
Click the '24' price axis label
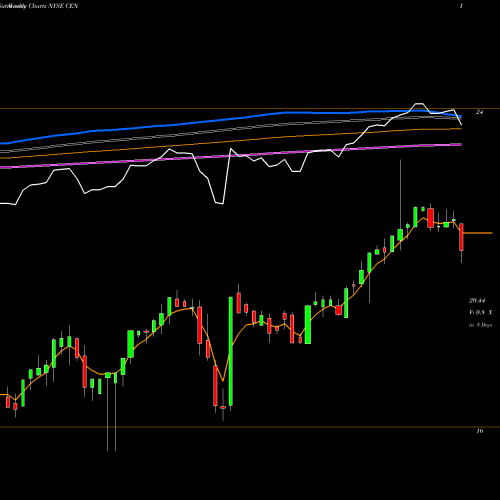coord(479,112)
